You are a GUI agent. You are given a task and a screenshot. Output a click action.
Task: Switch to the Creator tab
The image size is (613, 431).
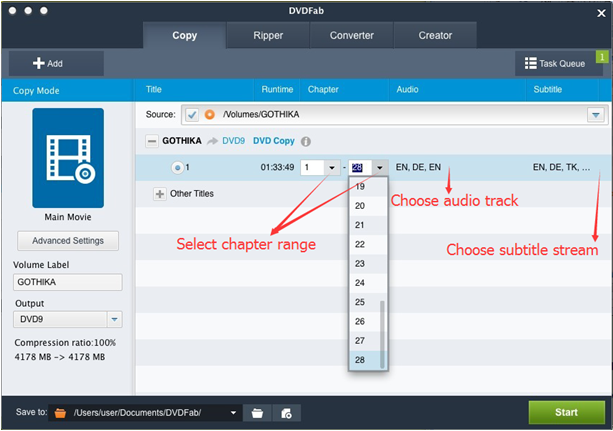point(435,36)
